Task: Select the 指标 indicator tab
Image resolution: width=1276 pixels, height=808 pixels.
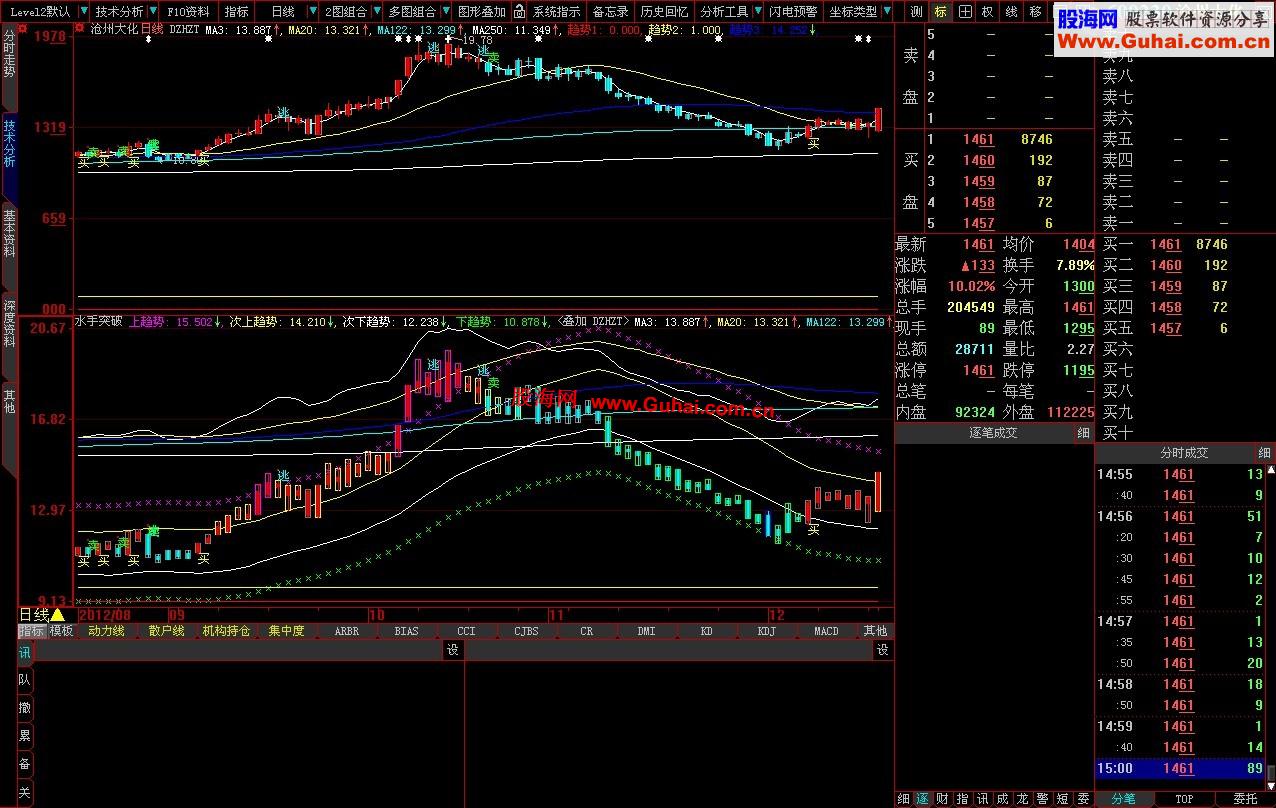Action: (x=31, y=631)
